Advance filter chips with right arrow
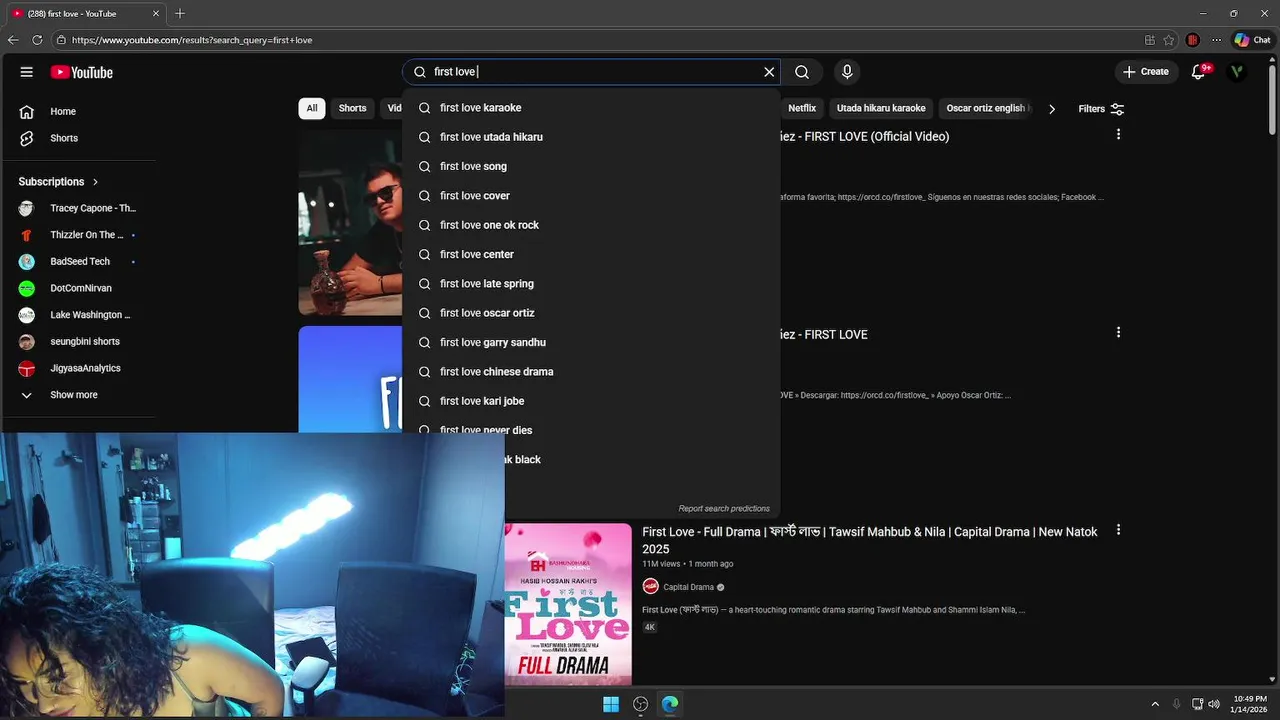The image size is (1280, 720). [x=1051, y=109]
